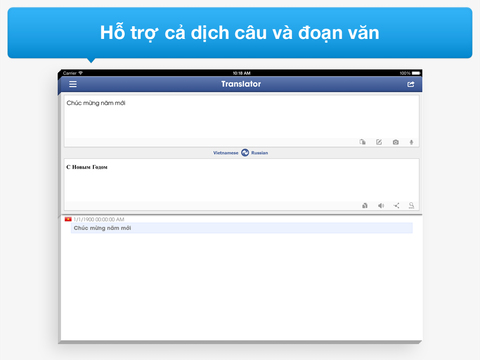Click the translated text 'С Новым Годом'
Viewport: 480px width, 360px height.
(x=87, y=167)
